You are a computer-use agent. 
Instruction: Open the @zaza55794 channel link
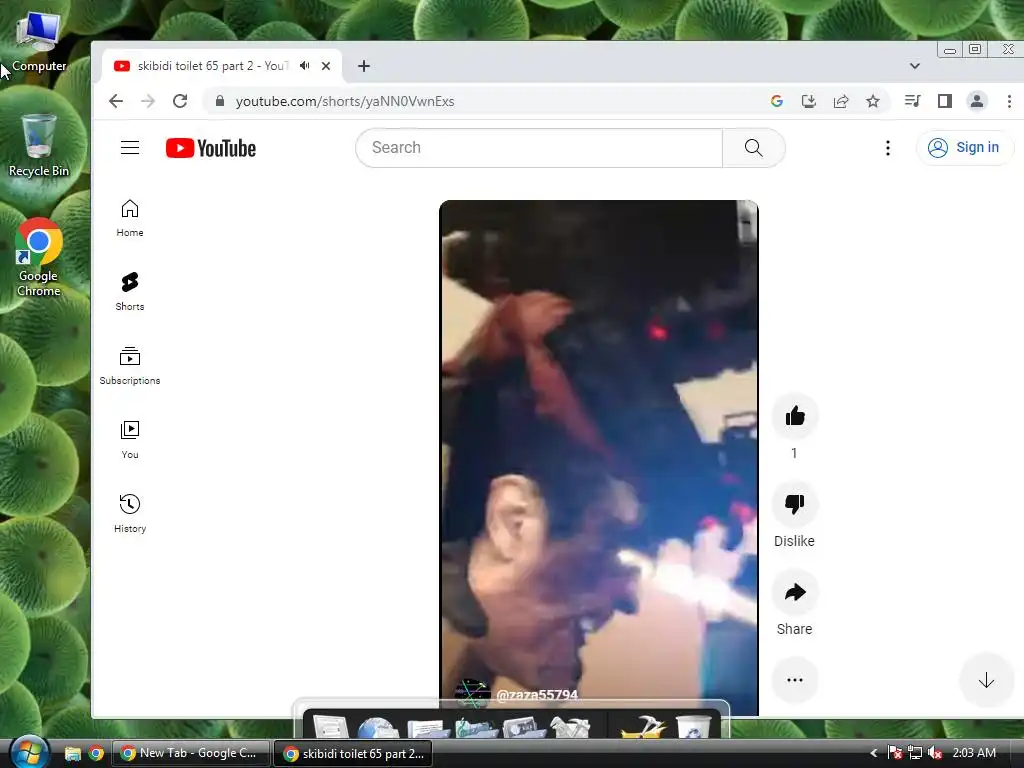pos(537,694)
